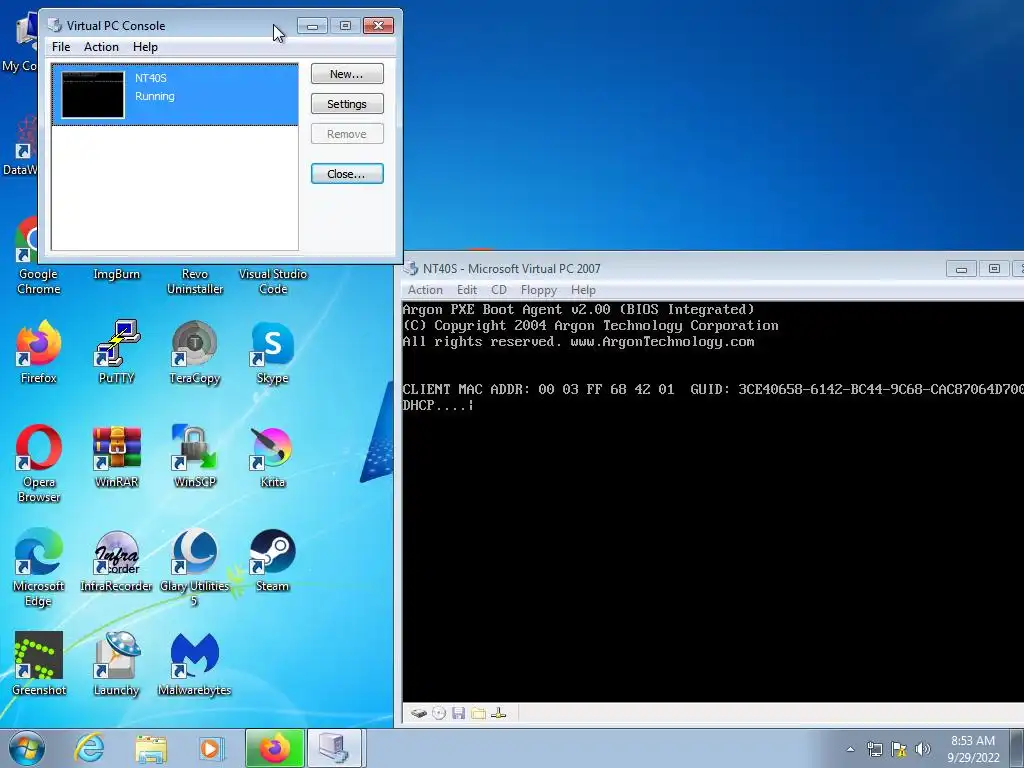This screenshot has width=1024, height=768.
Task: Switch to Firefox in the taskbar
Action: point(274,748)
